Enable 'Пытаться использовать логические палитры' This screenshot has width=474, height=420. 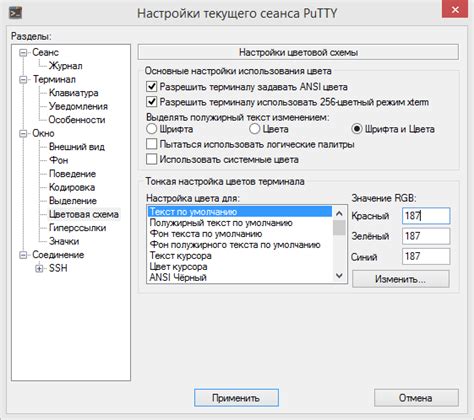152,144
